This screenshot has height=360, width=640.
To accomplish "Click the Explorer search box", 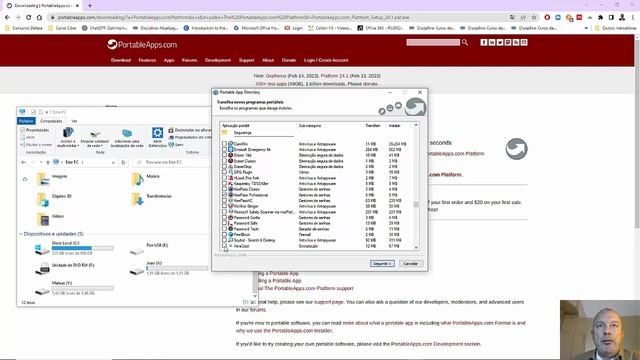I will [172, 162].
